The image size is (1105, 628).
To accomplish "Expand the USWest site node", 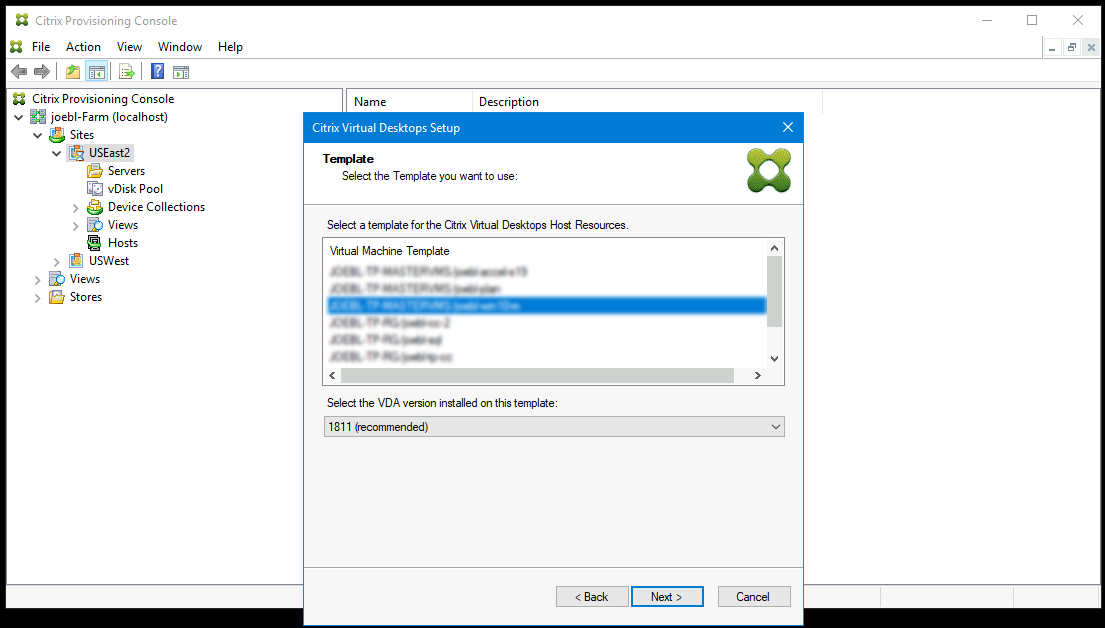I will (56, 260).
